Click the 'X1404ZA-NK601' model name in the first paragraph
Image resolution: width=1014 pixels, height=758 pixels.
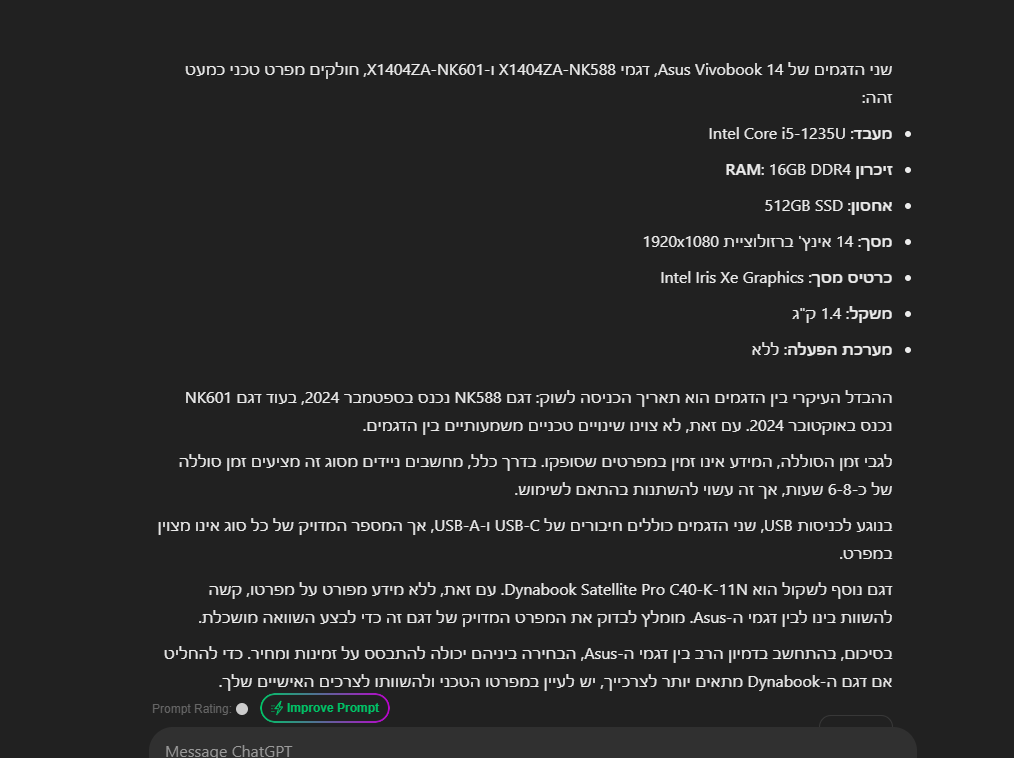[x=425, y=70]
